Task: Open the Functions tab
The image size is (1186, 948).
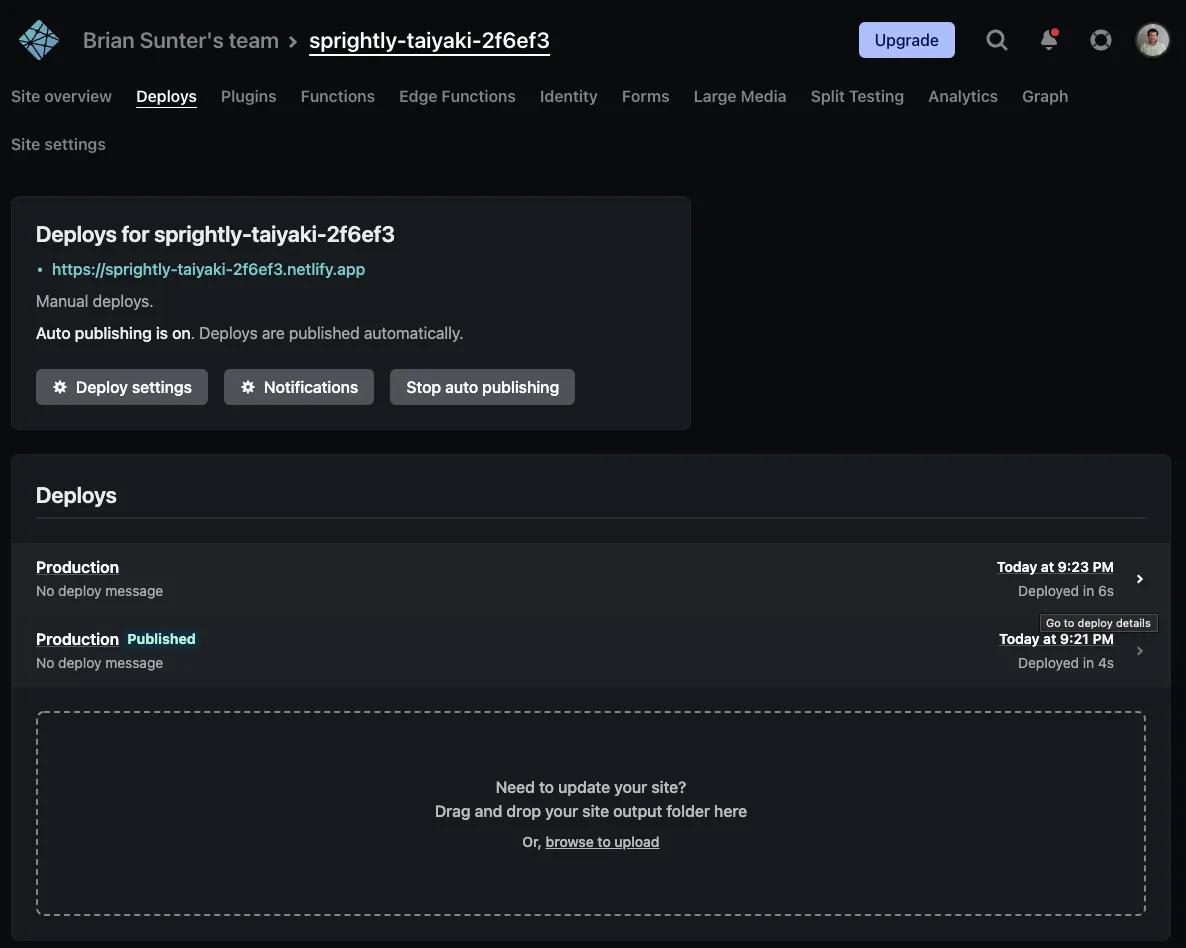Action: tap(337, 96)
